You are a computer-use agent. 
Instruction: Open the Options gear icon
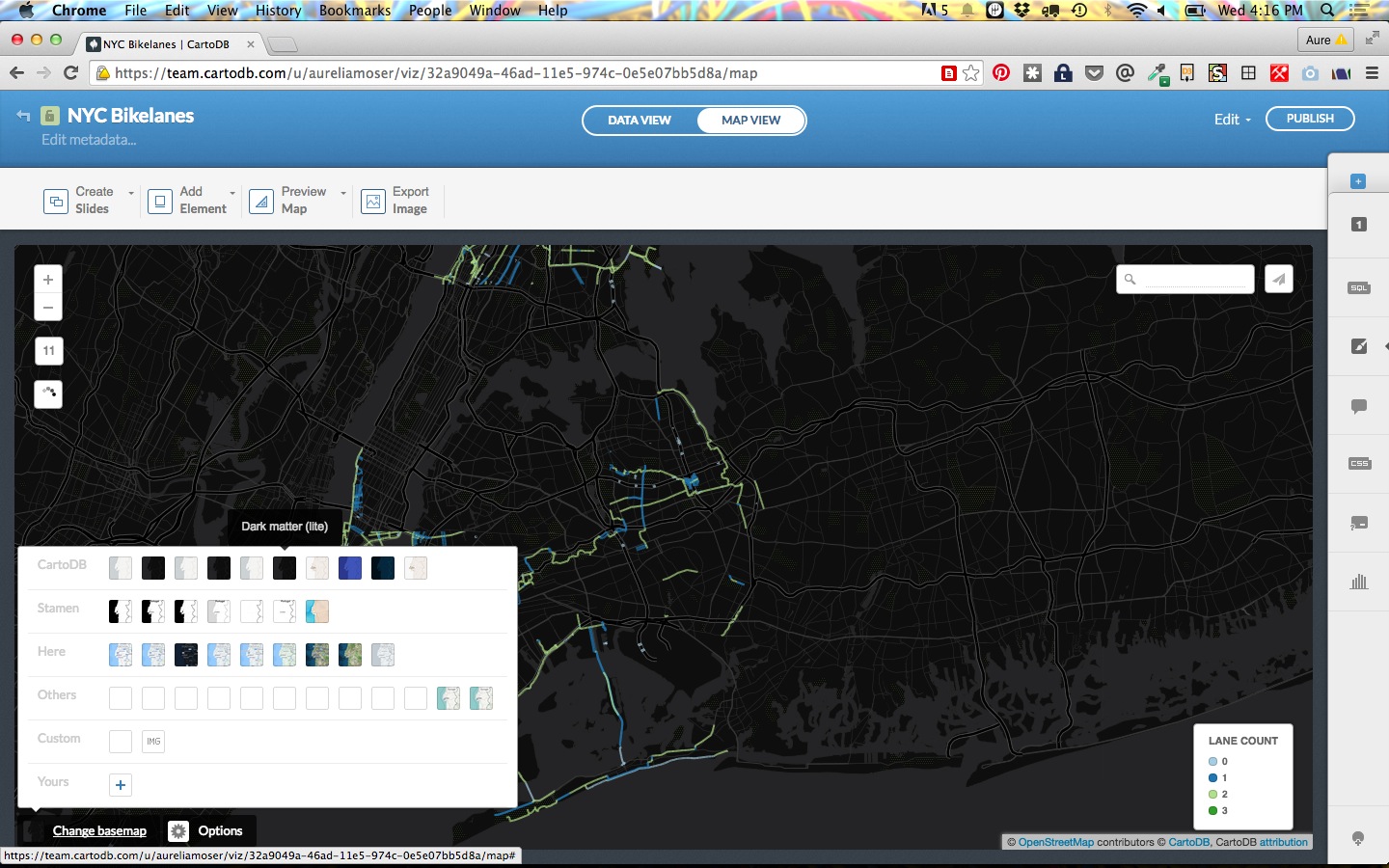coord(178,831)
